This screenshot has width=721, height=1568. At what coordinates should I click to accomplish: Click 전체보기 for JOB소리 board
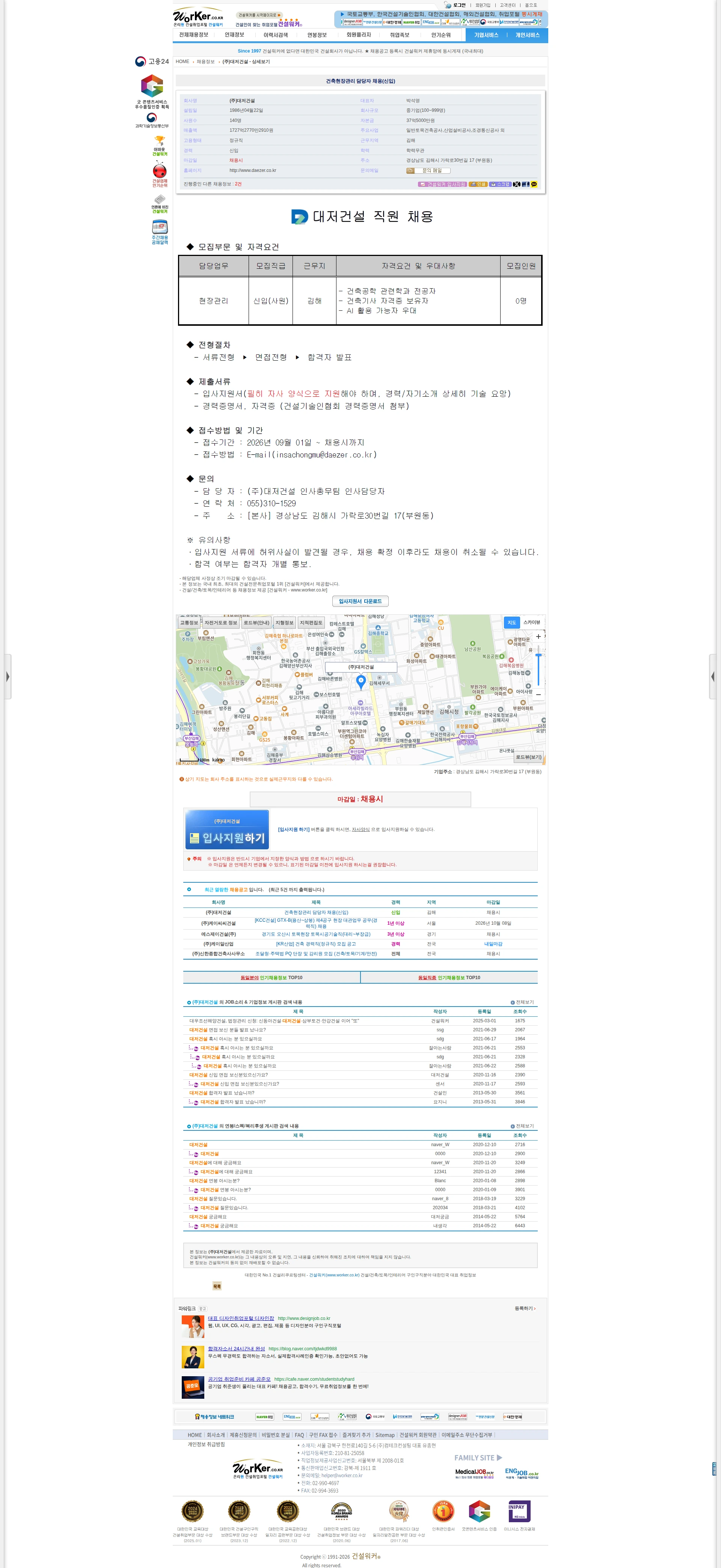pyautogui.click(x=522, y=1002)
